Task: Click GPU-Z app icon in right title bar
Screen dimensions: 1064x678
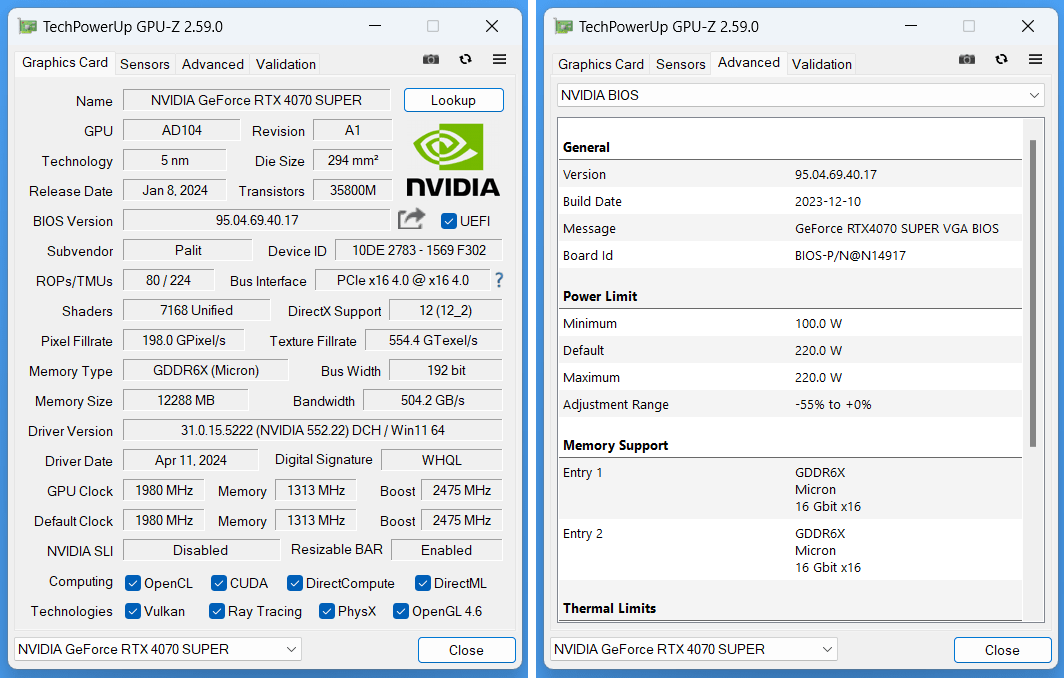Action: click(564, 26)
